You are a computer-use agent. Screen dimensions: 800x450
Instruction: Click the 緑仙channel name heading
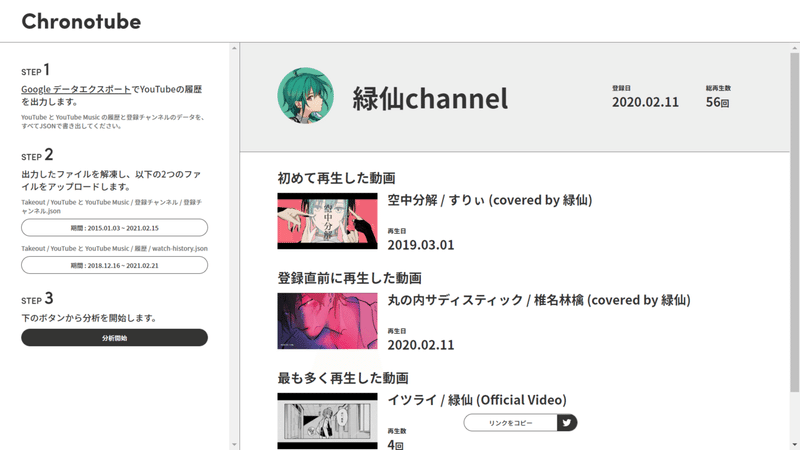point(430,98)
